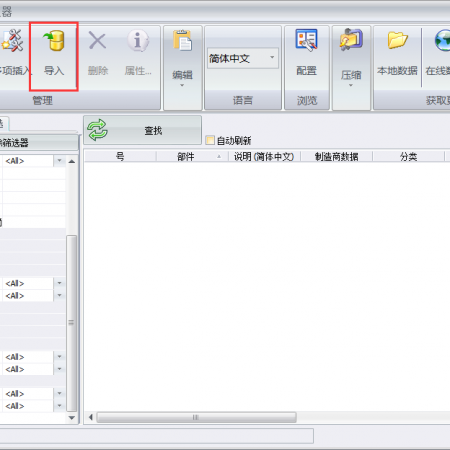450x450 pixels.
Task: Click the 在线 globe icon
Action: click(x=443, y=41)
